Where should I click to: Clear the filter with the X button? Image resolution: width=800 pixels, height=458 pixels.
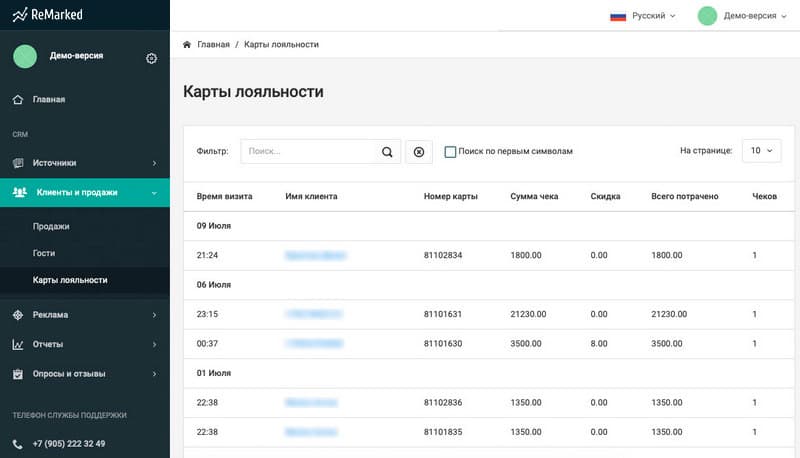coord(419,152)
